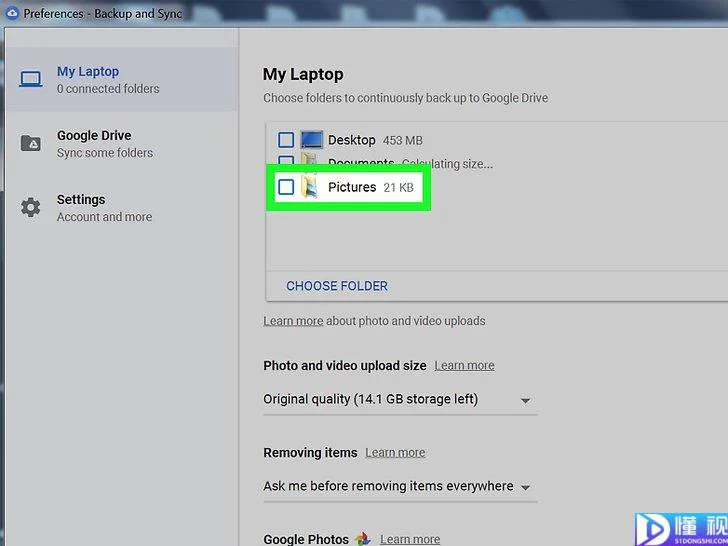Viewport: 728px width, 546px height.
Task: Click the Pictures folder name text
Action: click(352, 187)
